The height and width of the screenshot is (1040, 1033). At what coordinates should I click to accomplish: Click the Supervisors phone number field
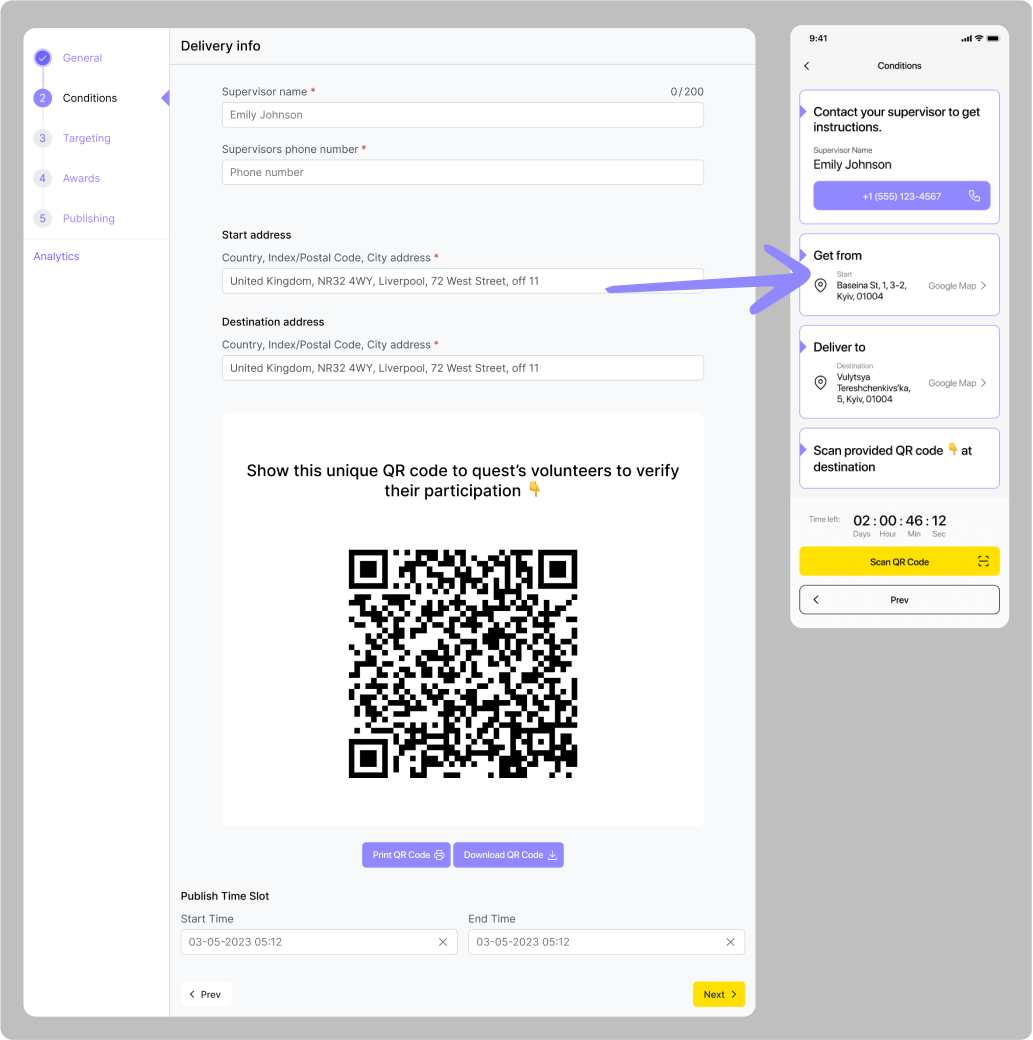(462, 172)
